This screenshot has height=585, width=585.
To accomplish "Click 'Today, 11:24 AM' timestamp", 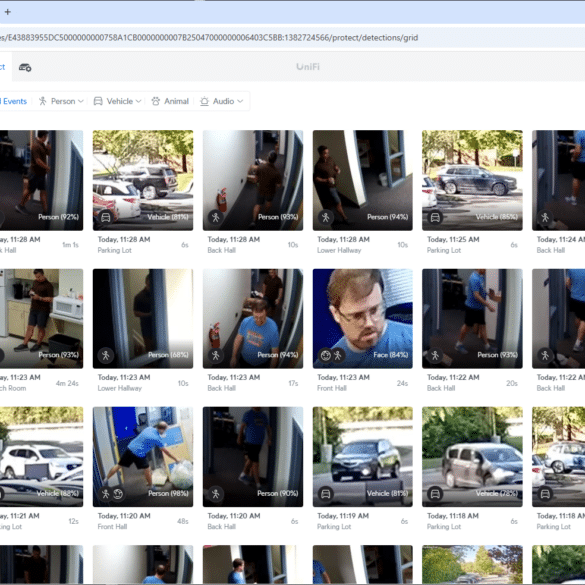I will coord(561,240).
